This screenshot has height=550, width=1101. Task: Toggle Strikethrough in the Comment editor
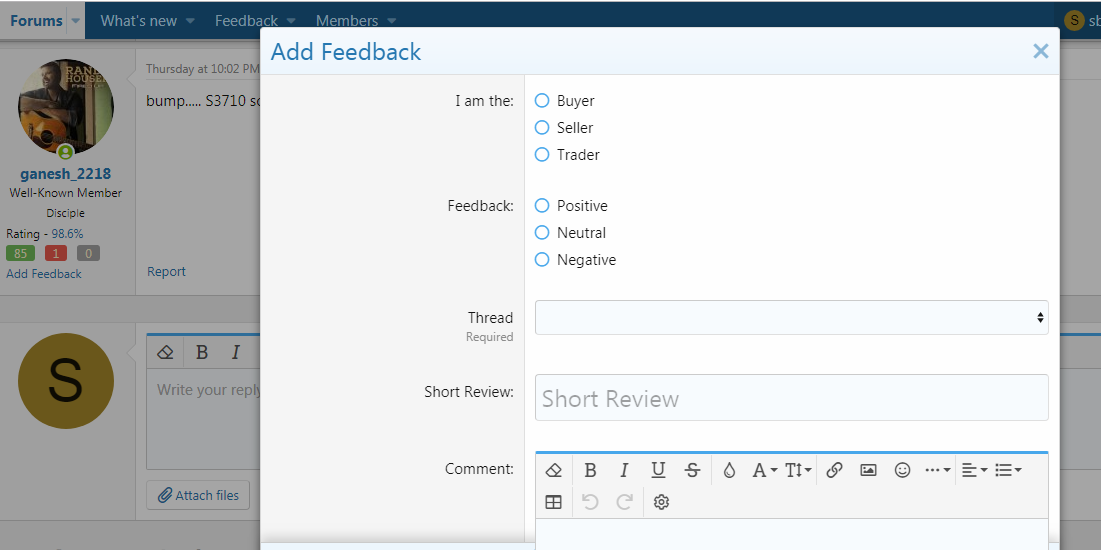pyautogui.click(x=692, y=470)
